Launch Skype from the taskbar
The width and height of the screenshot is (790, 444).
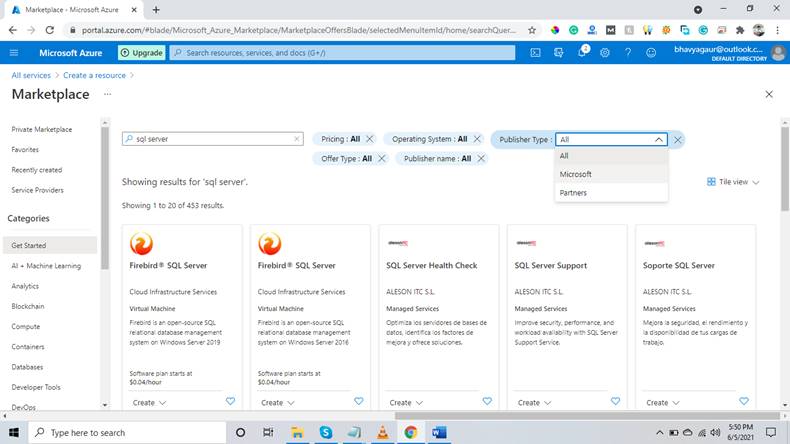click(x=325, y=432)
